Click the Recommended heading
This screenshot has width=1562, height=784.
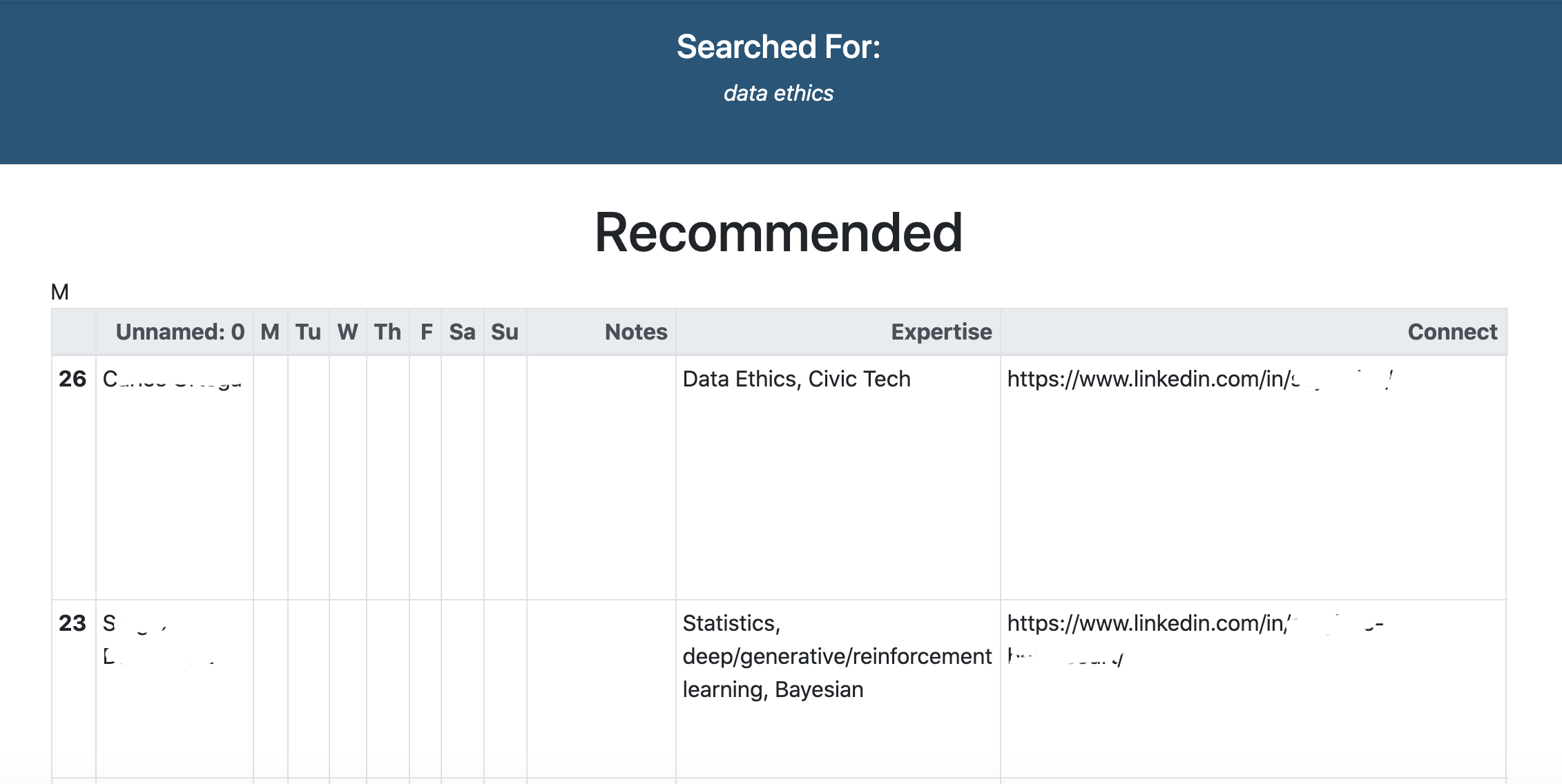[778, 233]
